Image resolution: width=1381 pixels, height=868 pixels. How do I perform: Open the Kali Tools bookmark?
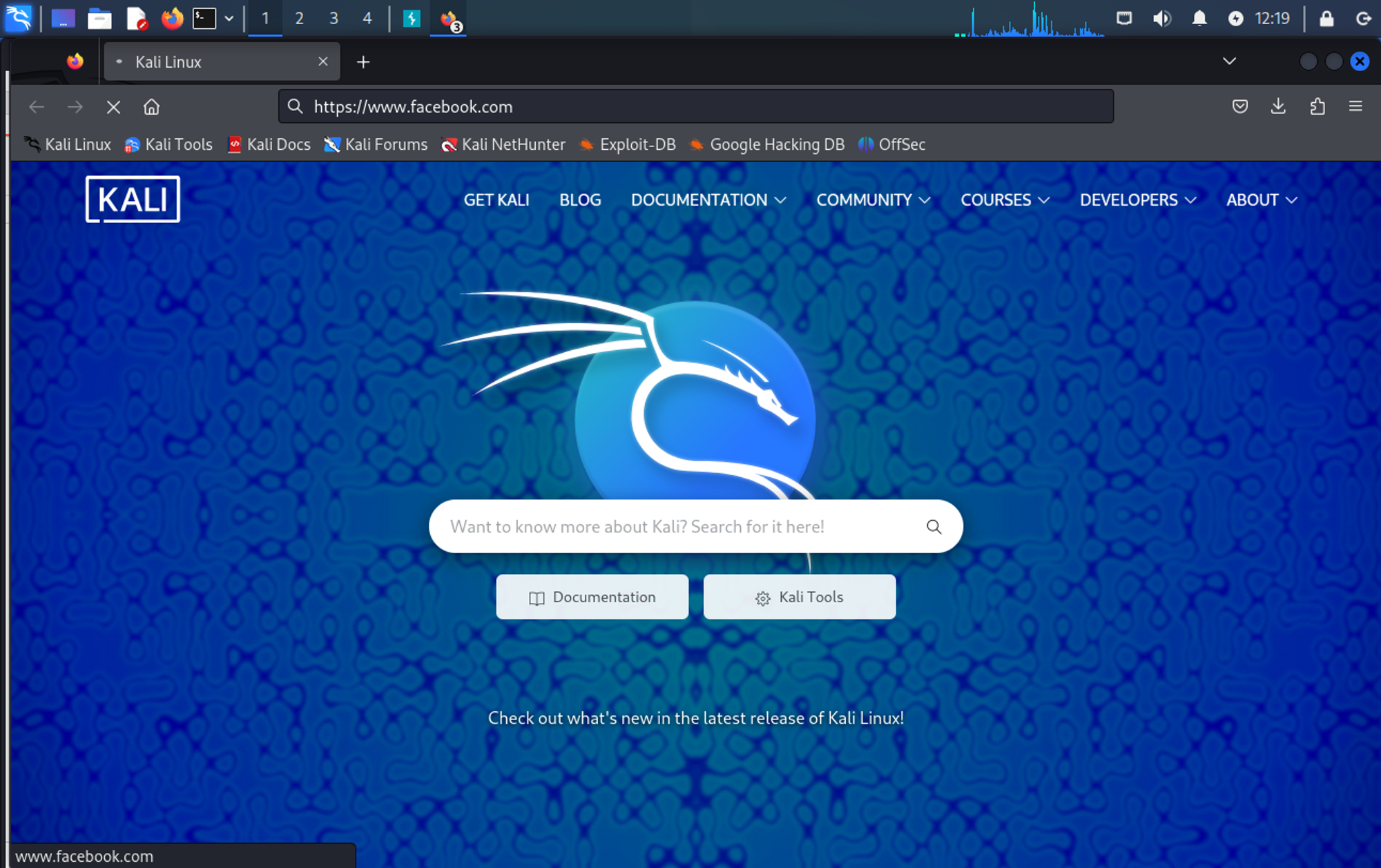pyautogui.click(x=168, y=144)
